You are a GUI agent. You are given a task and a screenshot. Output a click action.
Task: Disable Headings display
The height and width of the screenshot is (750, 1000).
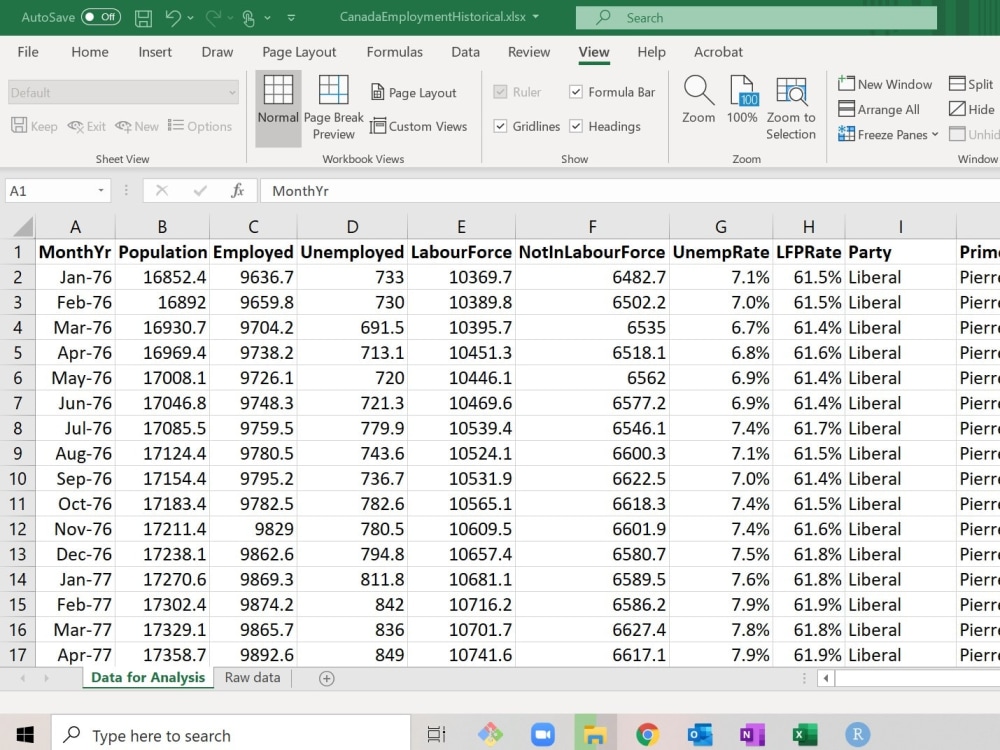coord(577,126)
